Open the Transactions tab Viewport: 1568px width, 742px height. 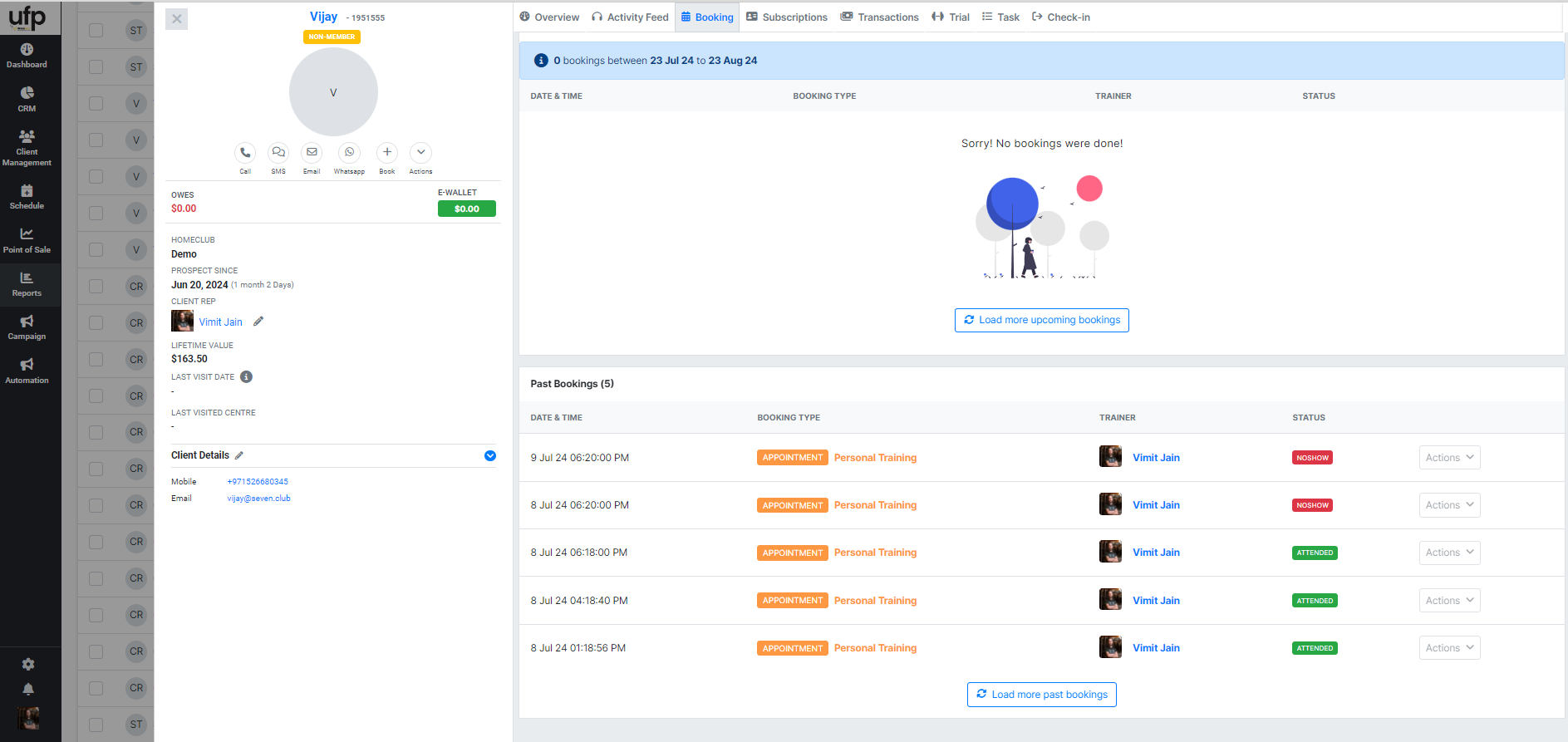click(x=880, y=17)
